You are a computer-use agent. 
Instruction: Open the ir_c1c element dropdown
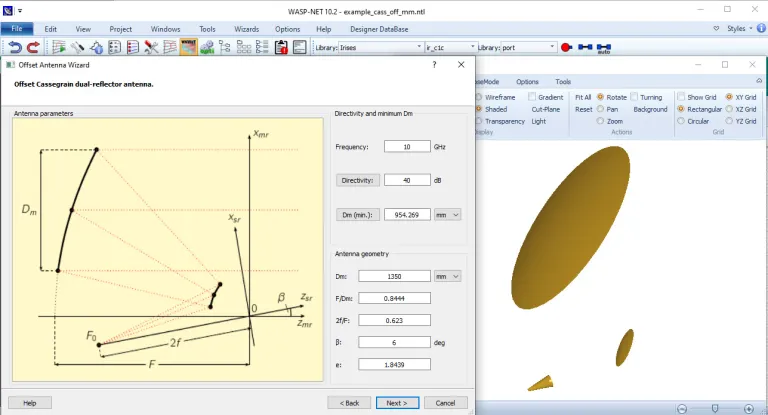(472, 47)
